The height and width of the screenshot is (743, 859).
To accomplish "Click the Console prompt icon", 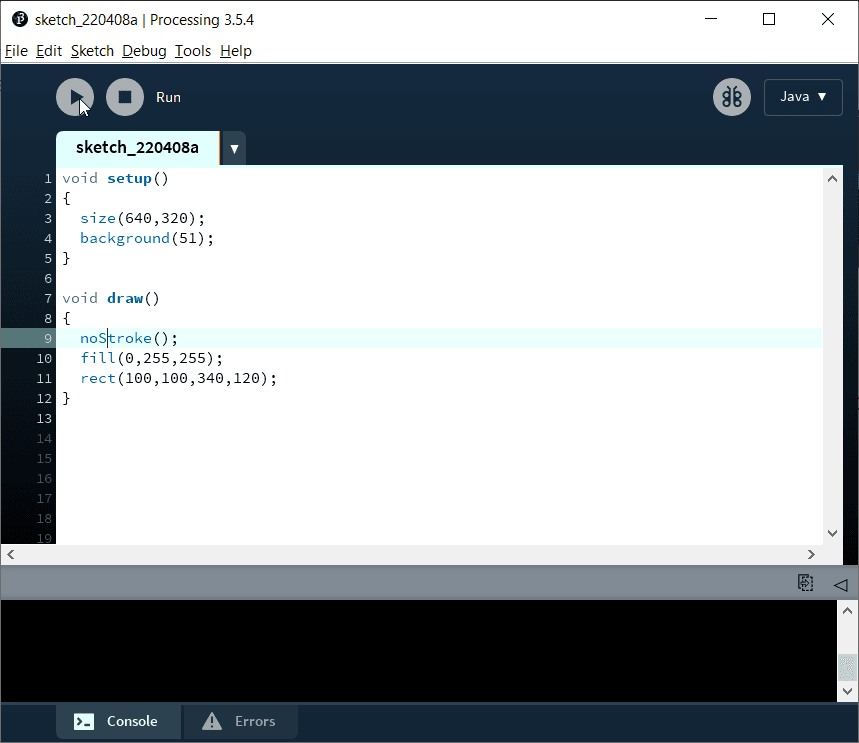I will [84, 722].
